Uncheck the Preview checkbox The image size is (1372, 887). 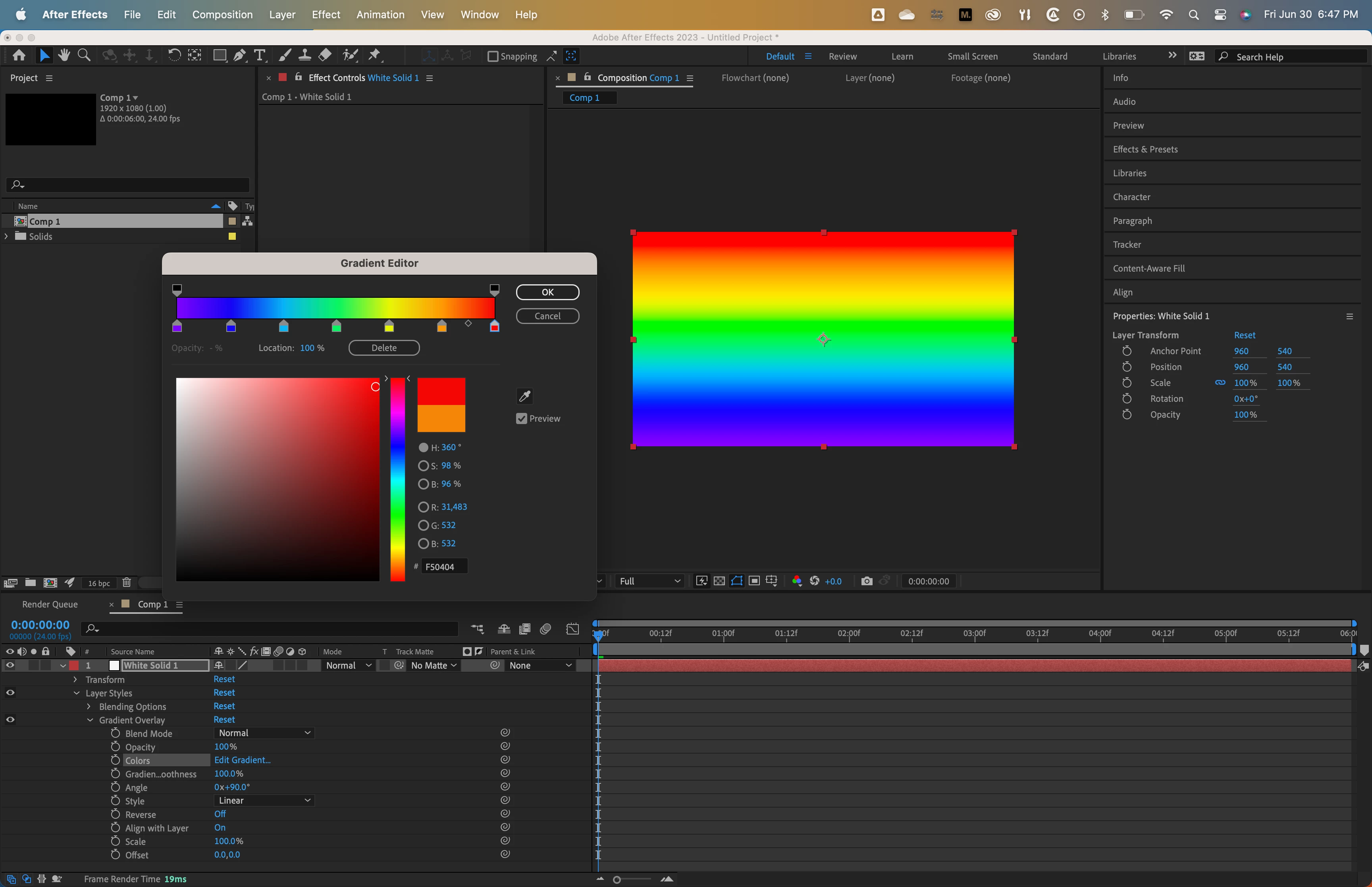(522, 419)
